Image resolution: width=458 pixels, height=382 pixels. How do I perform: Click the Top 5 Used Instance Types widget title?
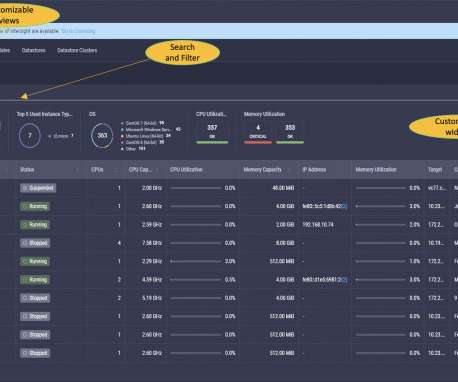point(44,114)
